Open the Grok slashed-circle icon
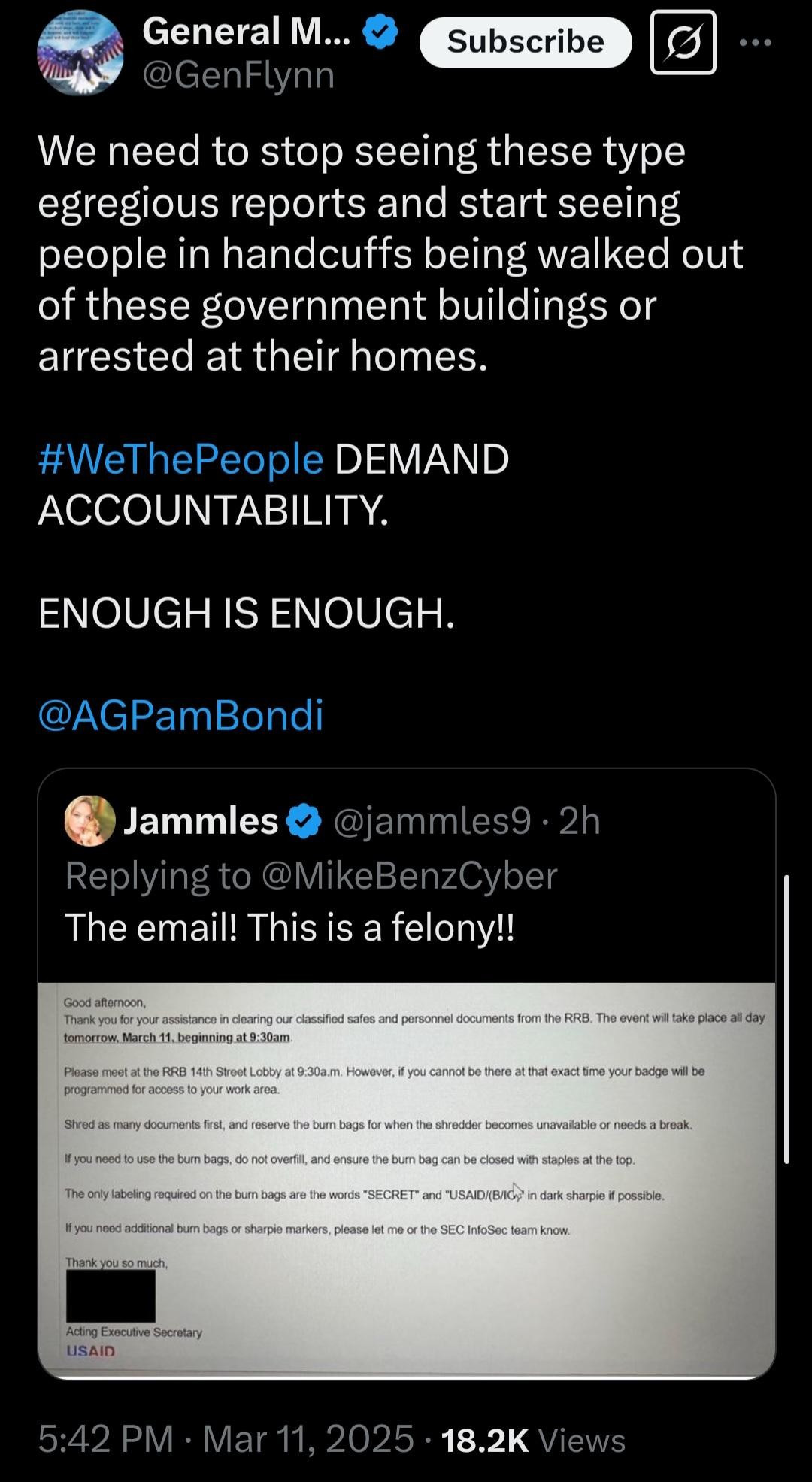Screen dimensions: 812x1482 pyautogui.click(x=683, y=42)
